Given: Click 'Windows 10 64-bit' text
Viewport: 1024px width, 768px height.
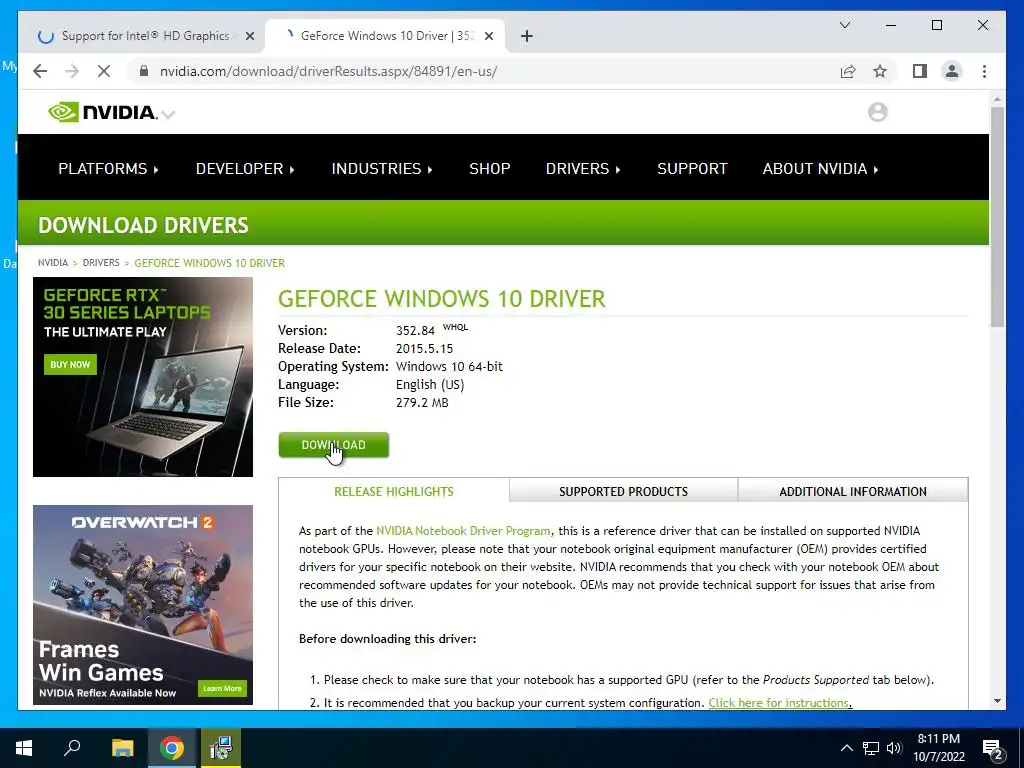Looking at the screenshot, I should (x=449, y=366).
